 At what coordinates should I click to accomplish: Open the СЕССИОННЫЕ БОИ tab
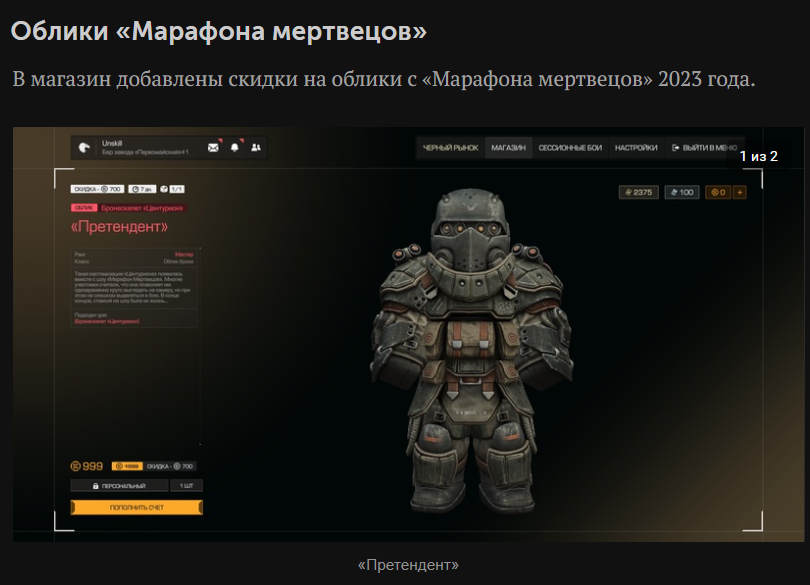coord(570,148)
